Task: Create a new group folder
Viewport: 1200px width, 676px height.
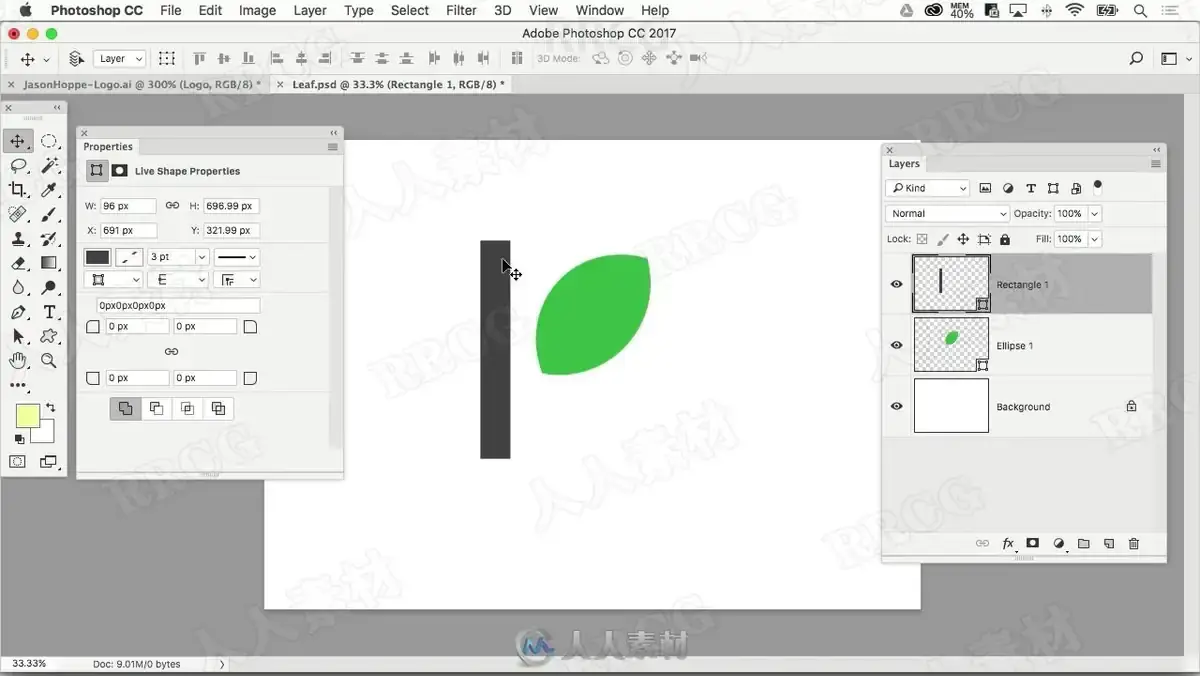Action: tap(1084, 543)
